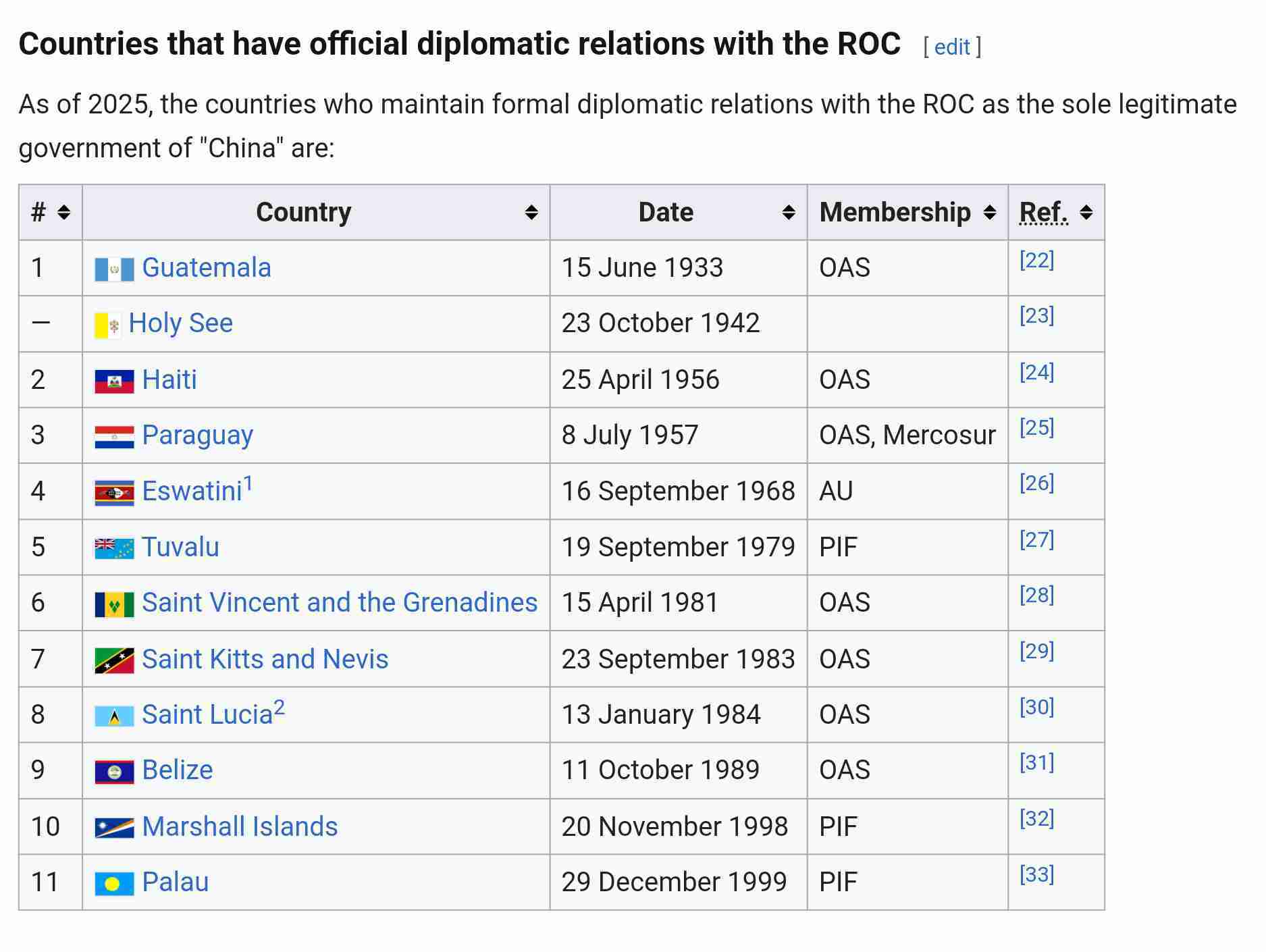Click the Holy See flag icon

point(108,325)
